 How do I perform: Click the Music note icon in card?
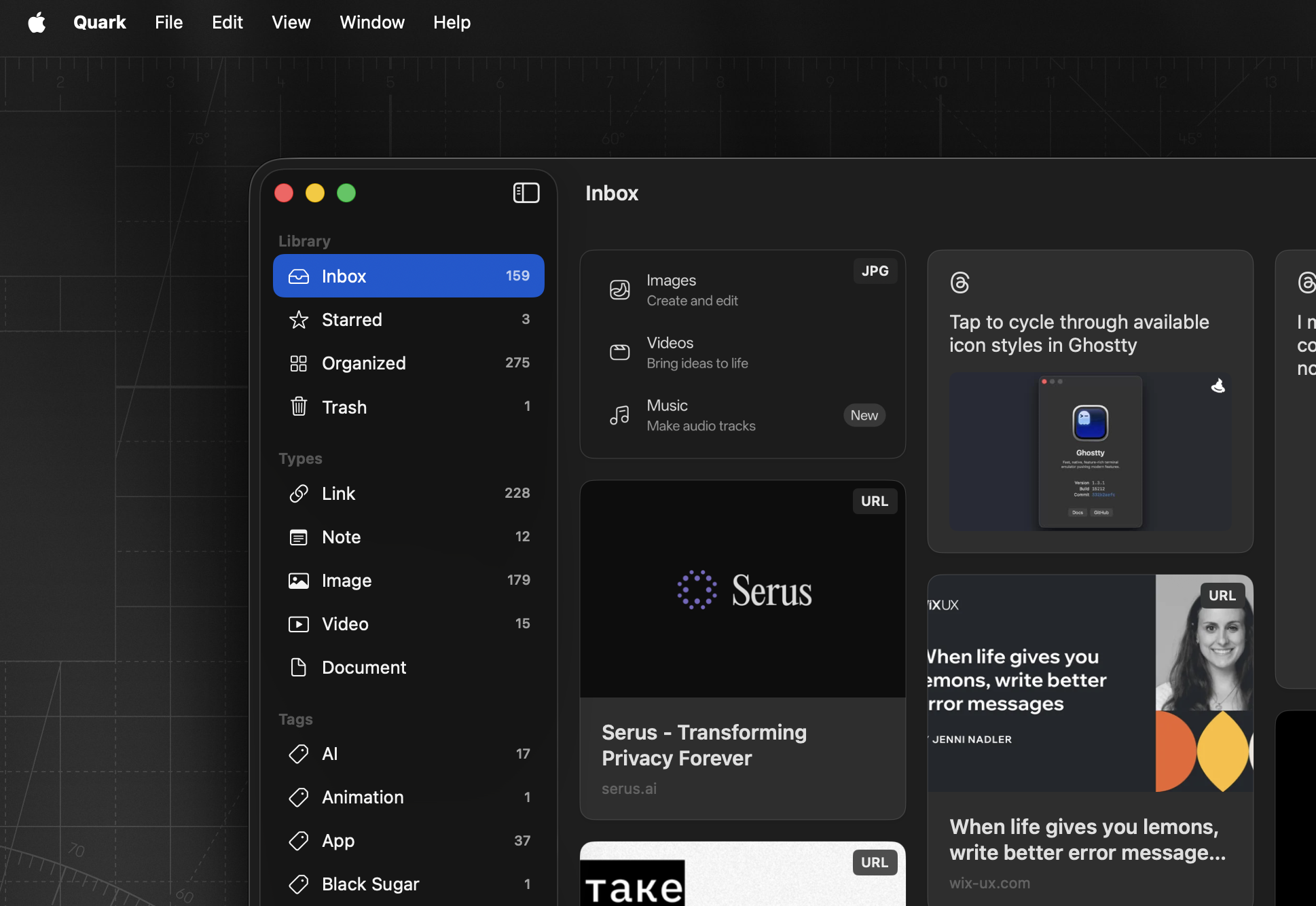pos(619,415)
